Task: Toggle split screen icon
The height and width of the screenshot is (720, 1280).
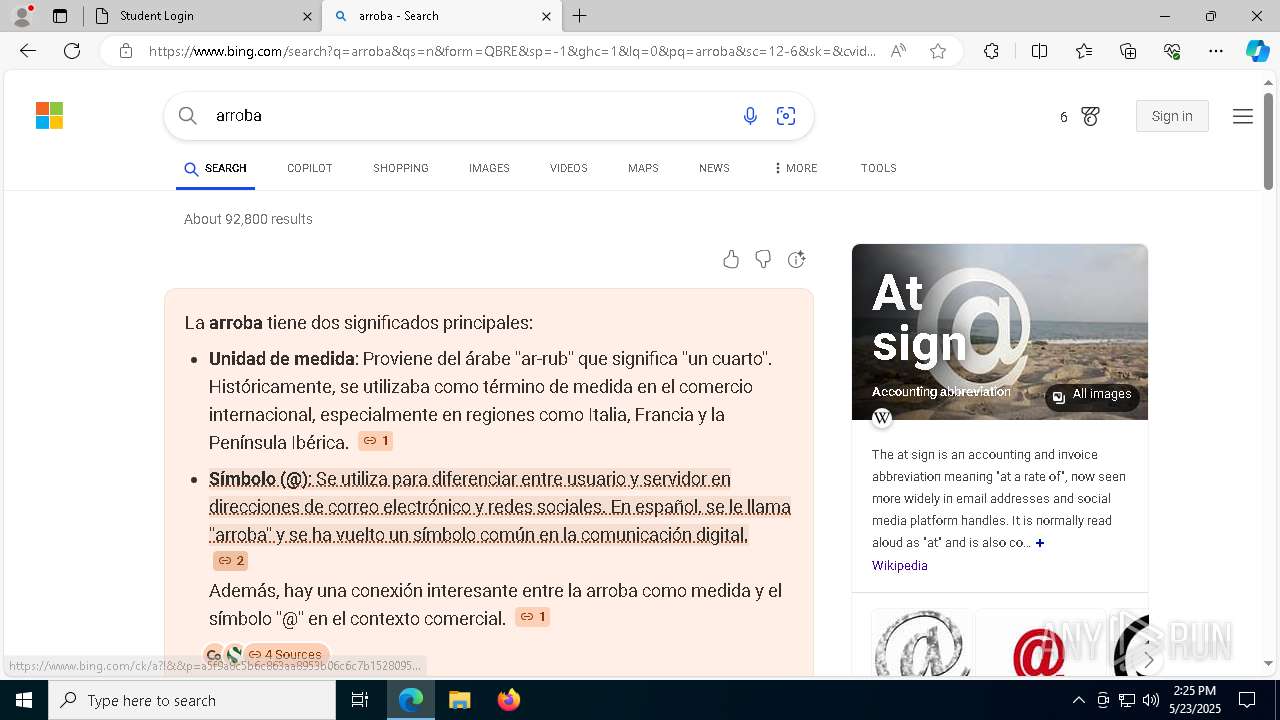Action: click(x=1039, y=51)
